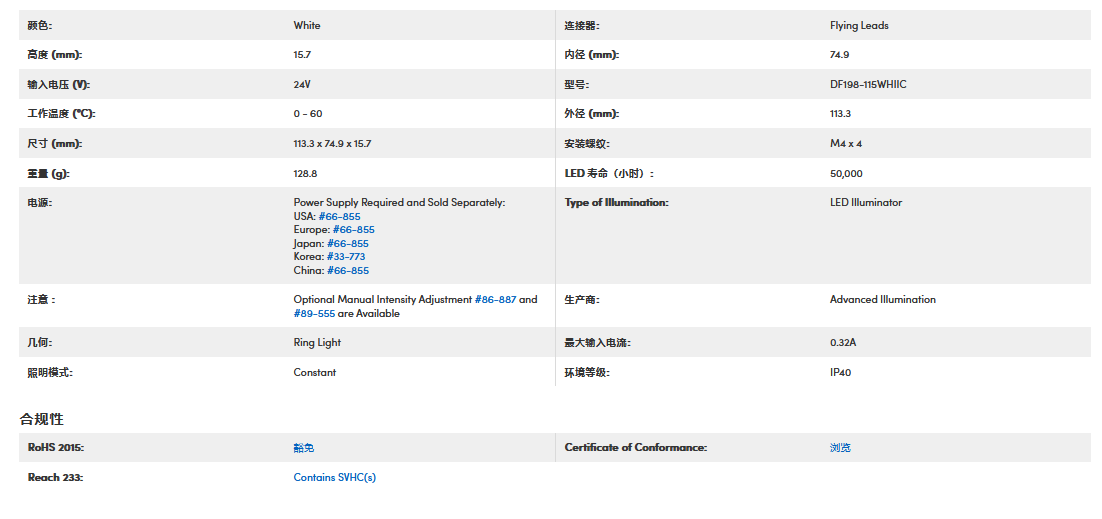Click the max input current value 0.32A
Viewport: 1102px width, 519px height.
point(843,343)
